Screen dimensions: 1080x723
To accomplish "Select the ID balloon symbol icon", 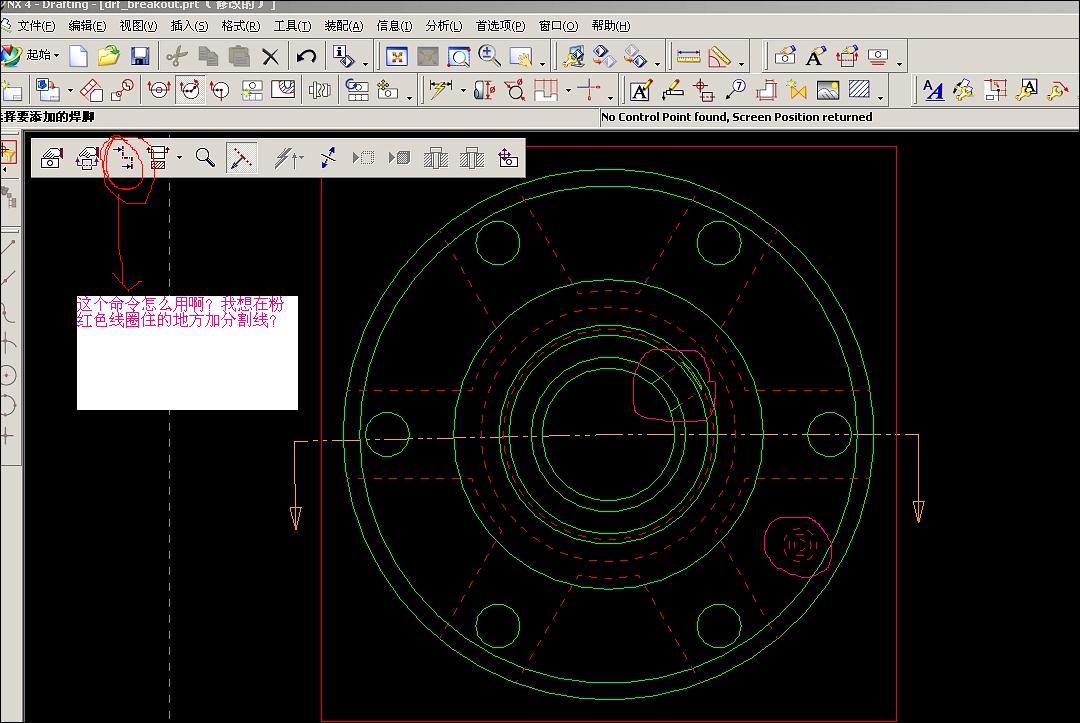I will [736, 90].
